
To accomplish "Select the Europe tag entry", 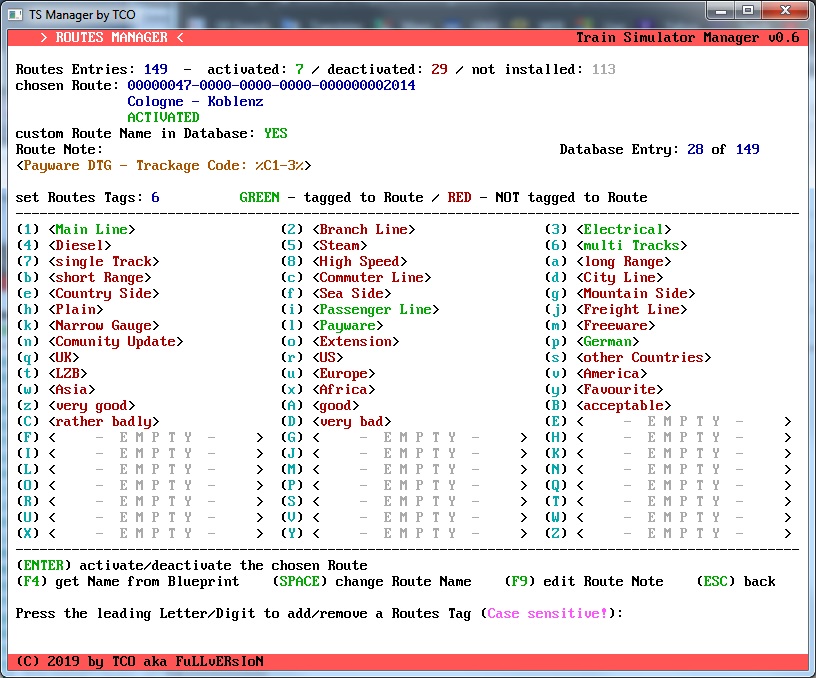I will (328, 374).
